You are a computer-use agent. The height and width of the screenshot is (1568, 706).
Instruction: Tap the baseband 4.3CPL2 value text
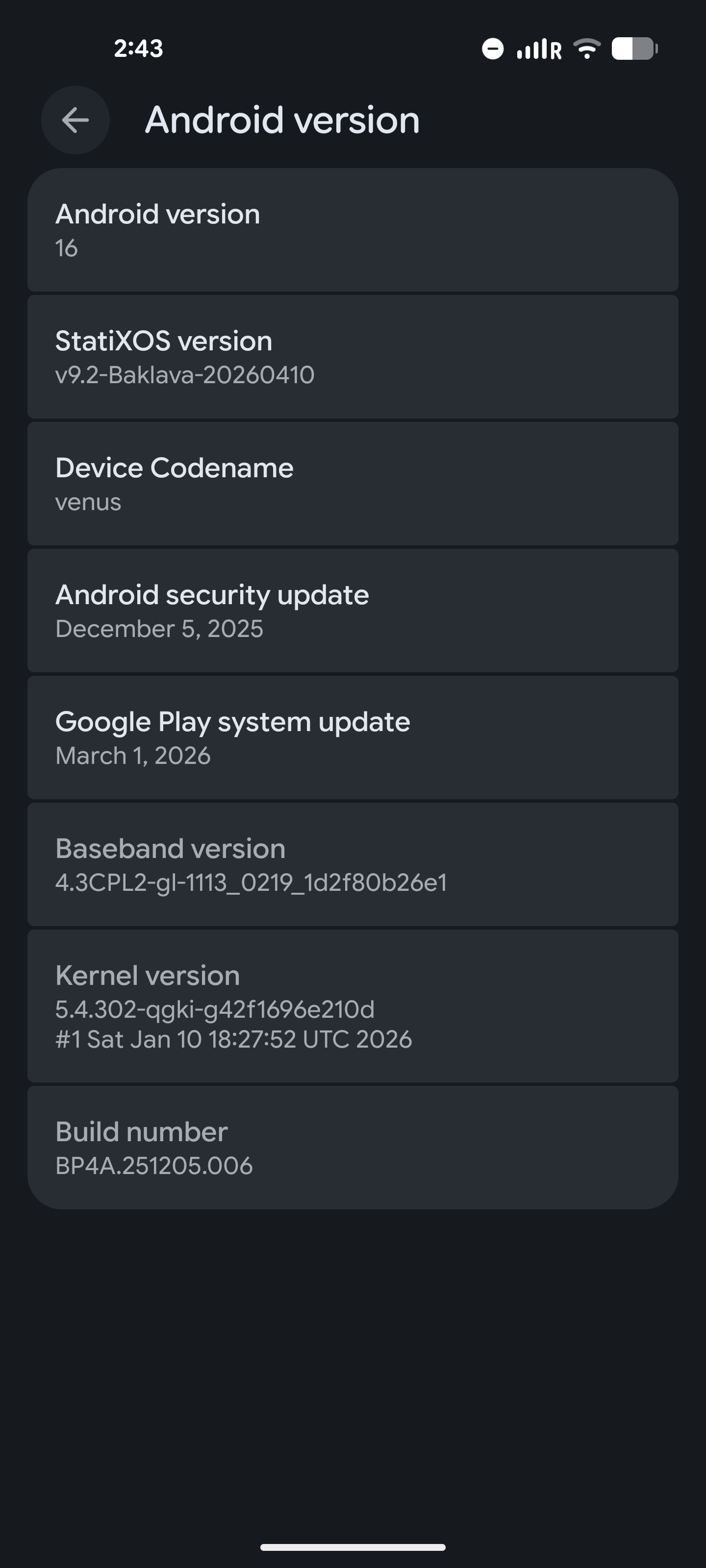(251, 882)
